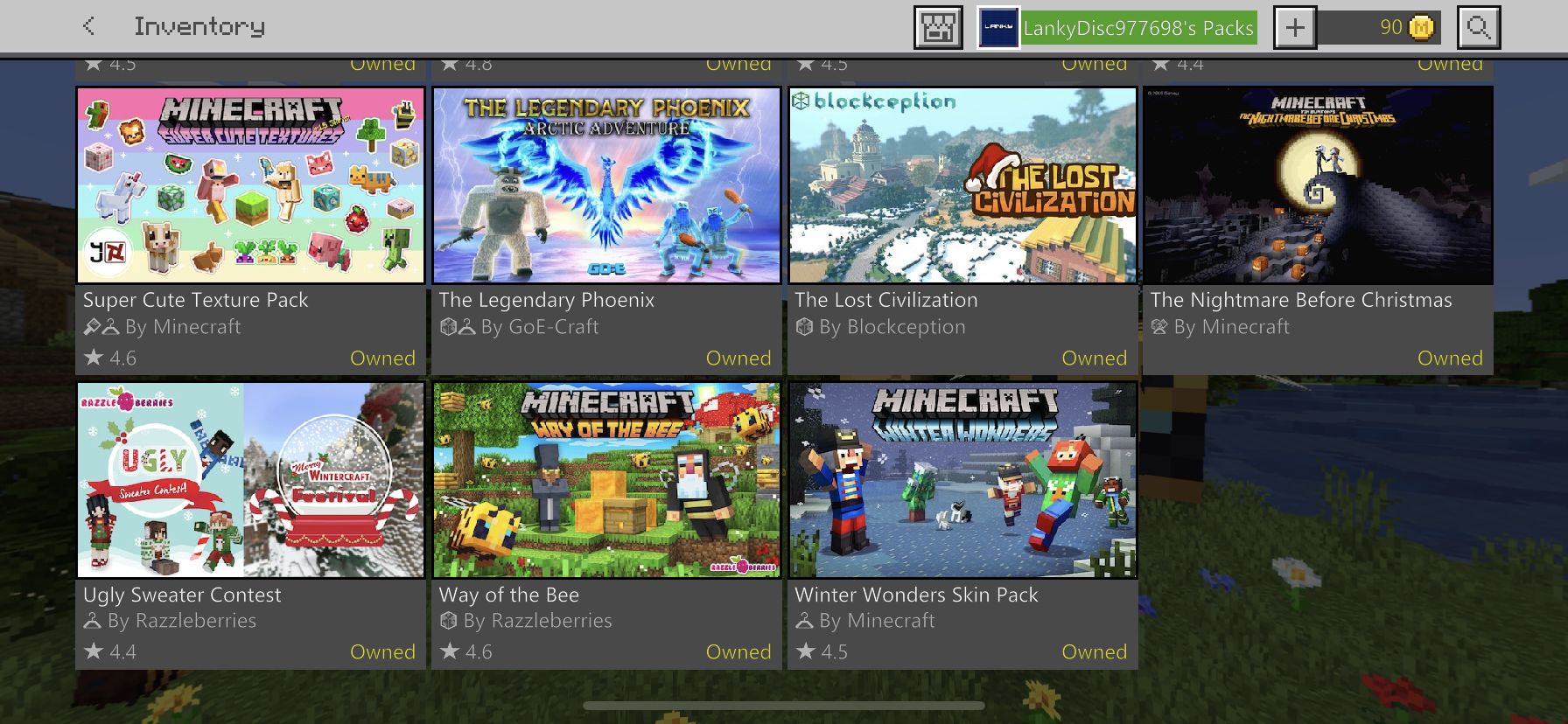Click 'By Blockception' creator link
The height and width of the screenshot is (724, 1568).
click(x=892, y=327)
